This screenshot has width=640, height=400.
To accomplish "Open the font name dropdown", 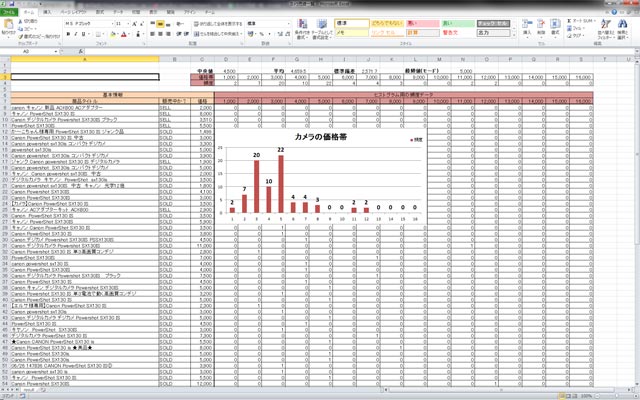I will [x=111, y=24].
